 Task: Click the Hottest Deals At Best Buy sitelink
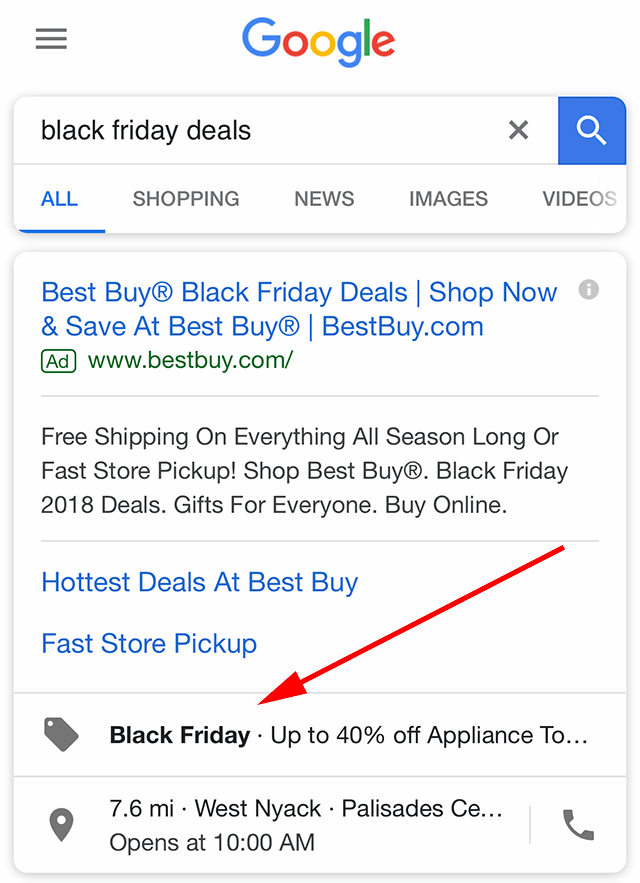pos(199,582)
